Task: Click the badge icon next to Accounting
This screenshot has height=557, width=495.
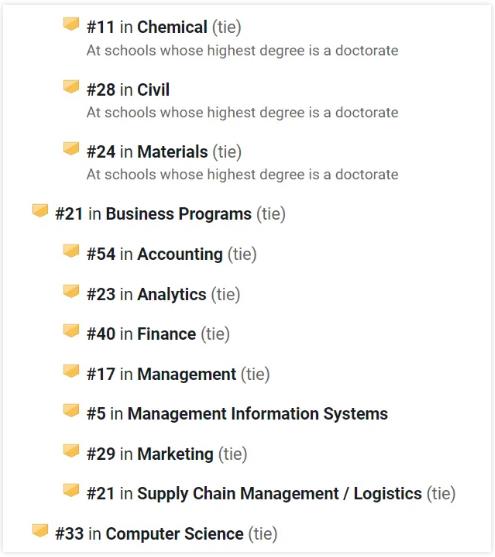Action: pos(71,251)
